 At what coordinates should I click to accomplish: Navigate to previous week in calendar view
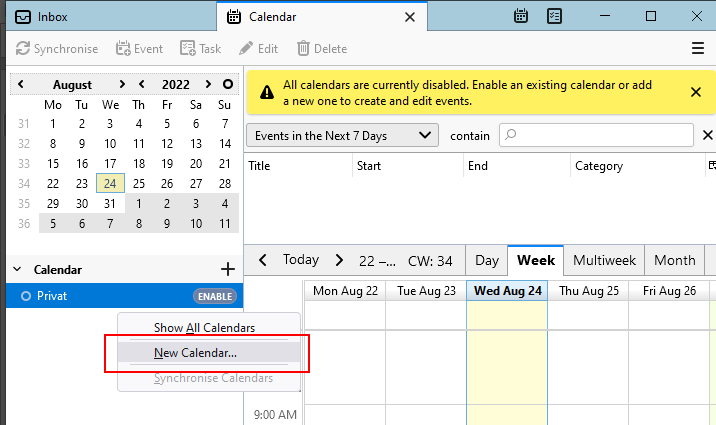point(262,260)
